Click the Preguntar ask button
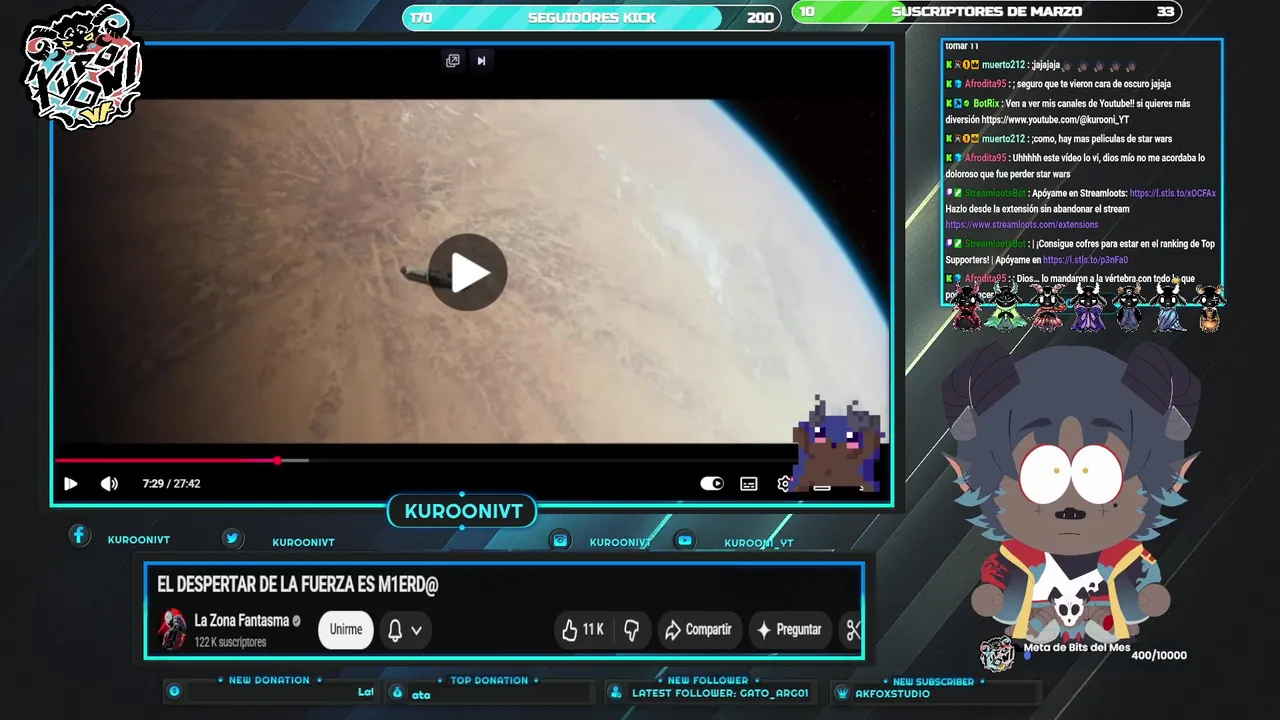Image resolution: width=1280 pixels, height=720 pixels. pyautogui.click(x=789, y=630)
